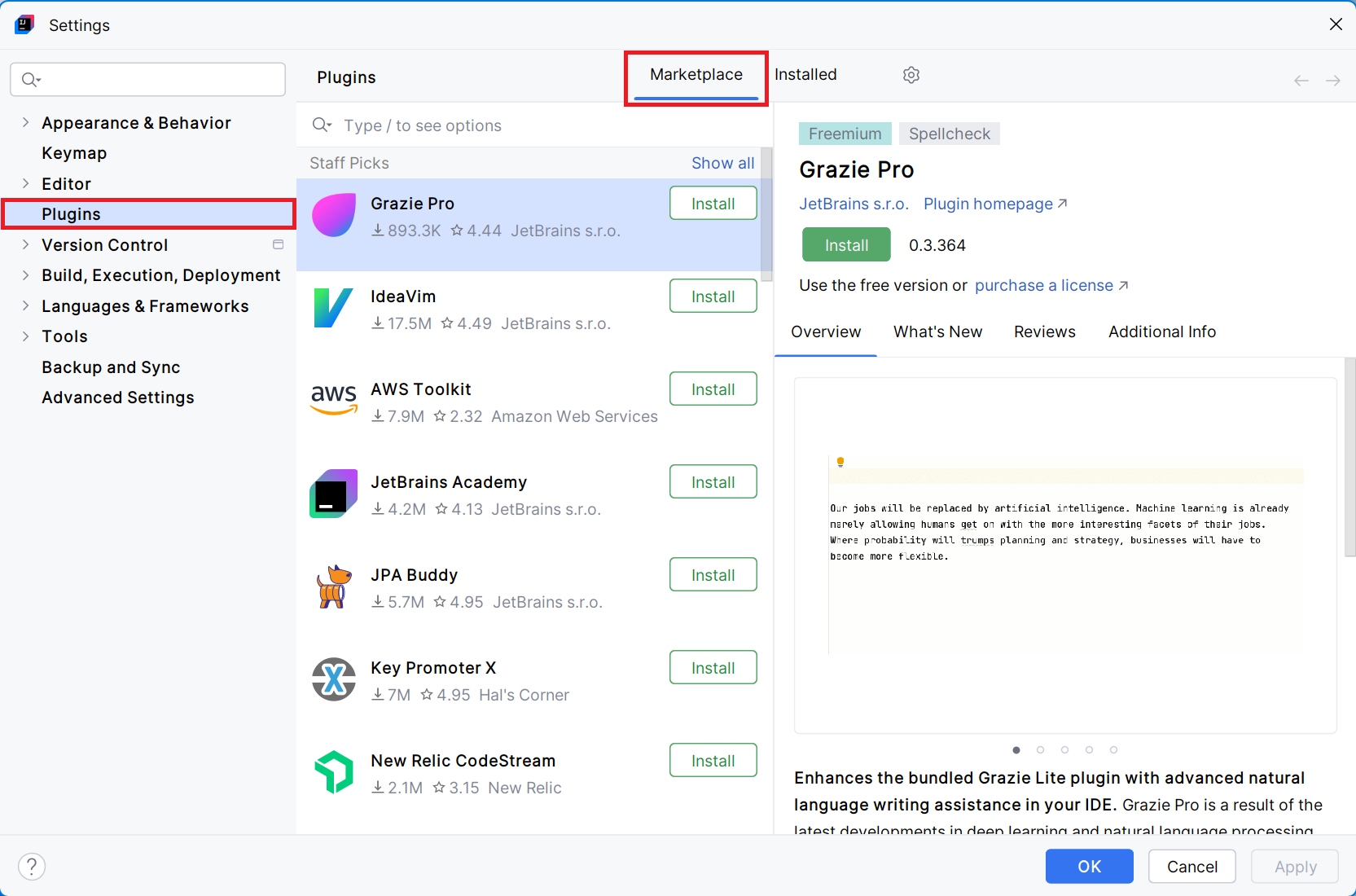Expand the Tools settings section

tap(25, 336)
